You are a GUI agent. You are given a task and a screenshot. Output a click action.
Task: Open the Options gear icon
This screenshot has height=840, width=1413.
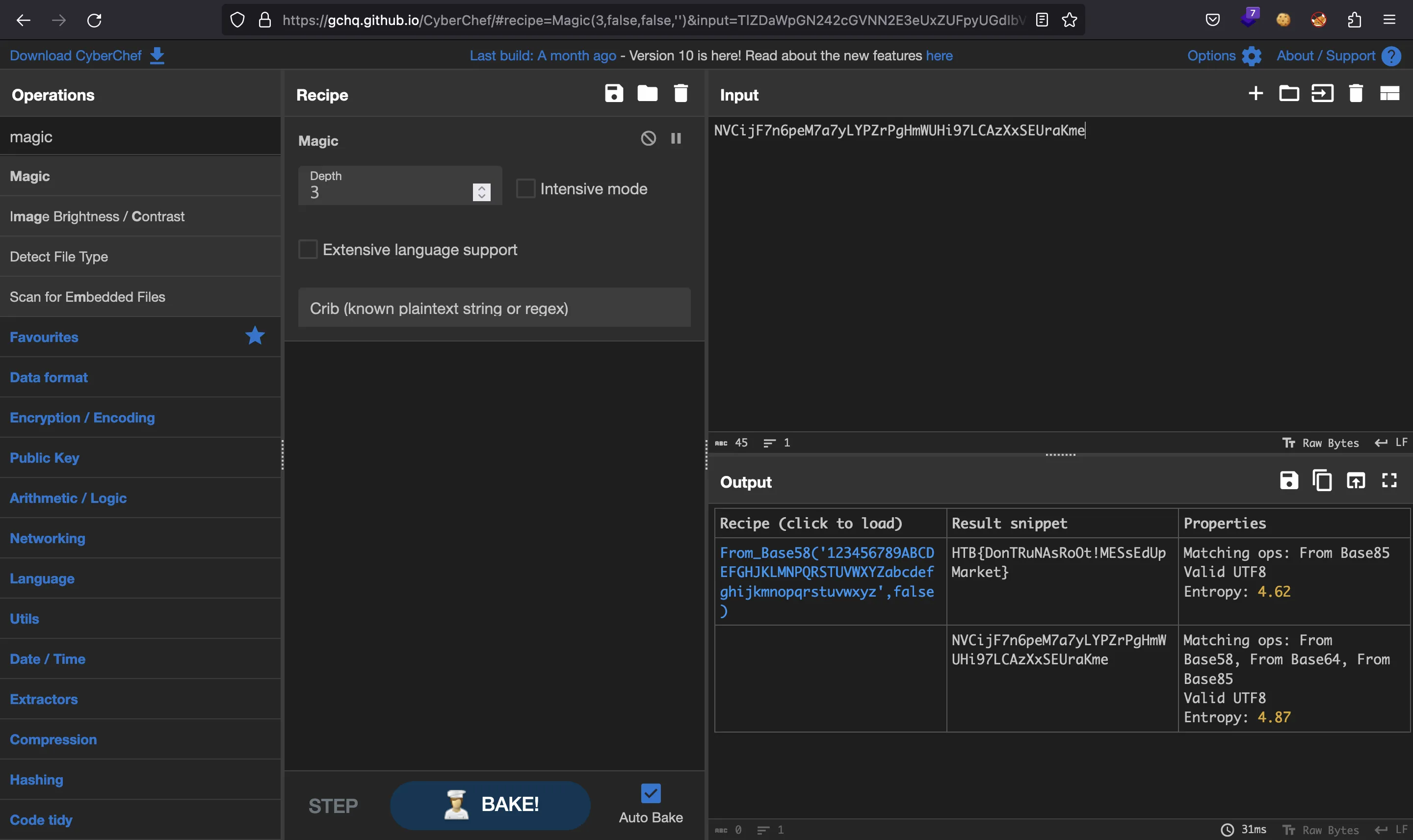(x=1251, y=56)
